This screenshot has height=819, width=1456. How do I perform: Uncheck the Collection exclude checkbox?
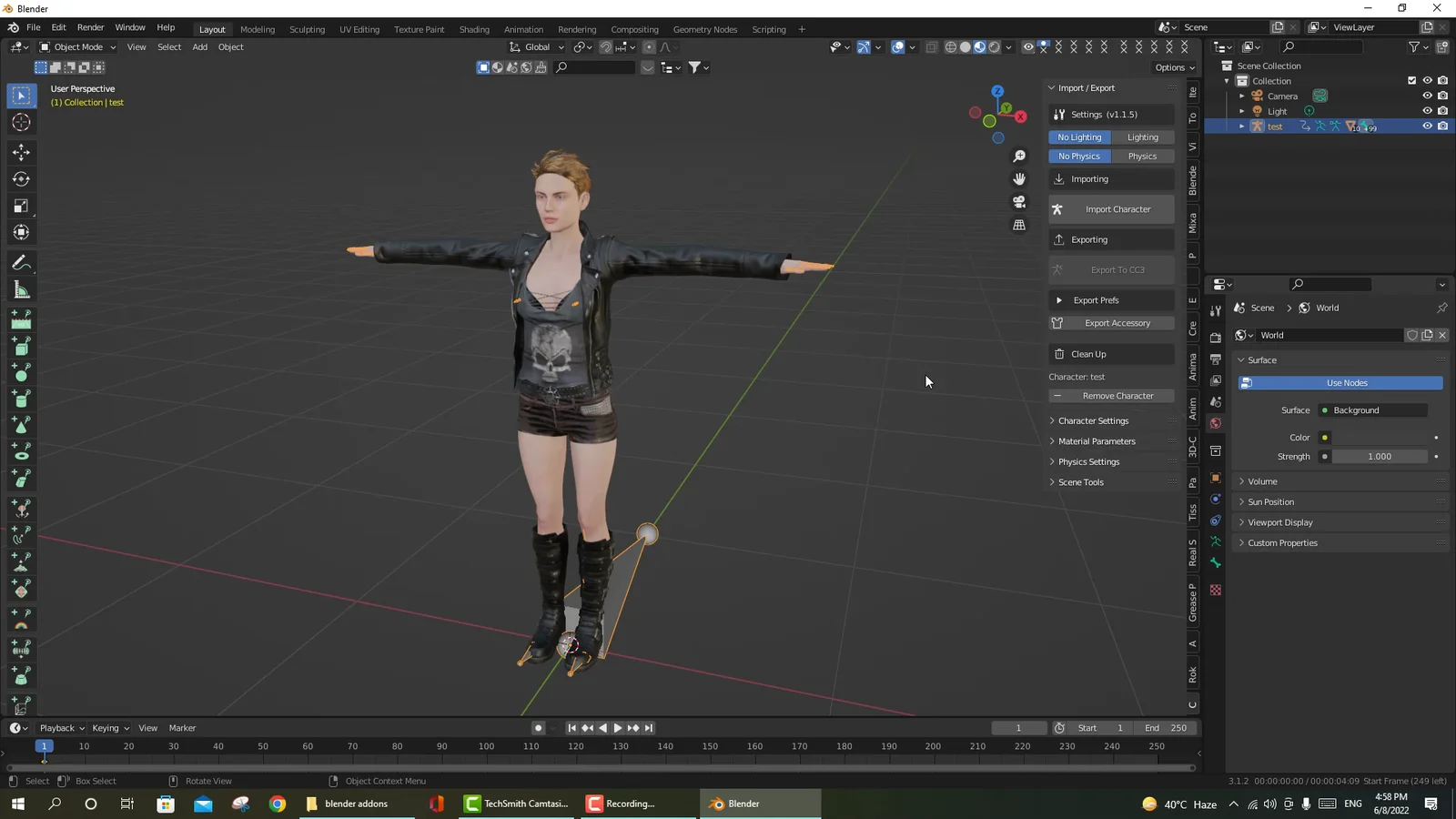(1411, 81)
